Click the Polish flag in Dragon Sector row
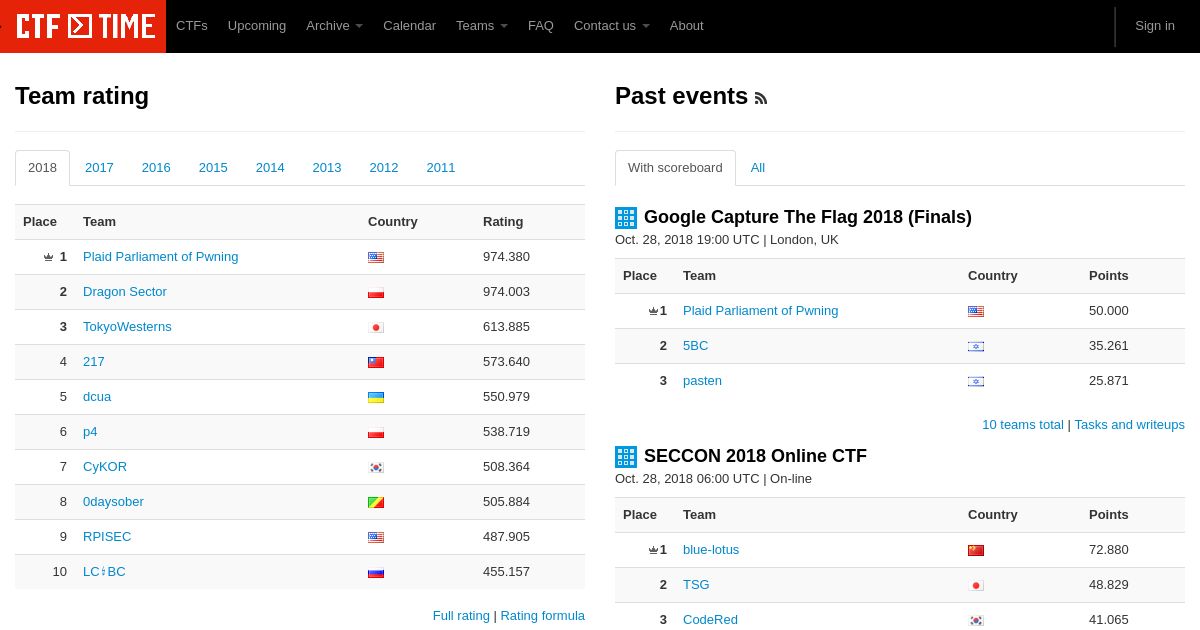 (x=376, y=292)
